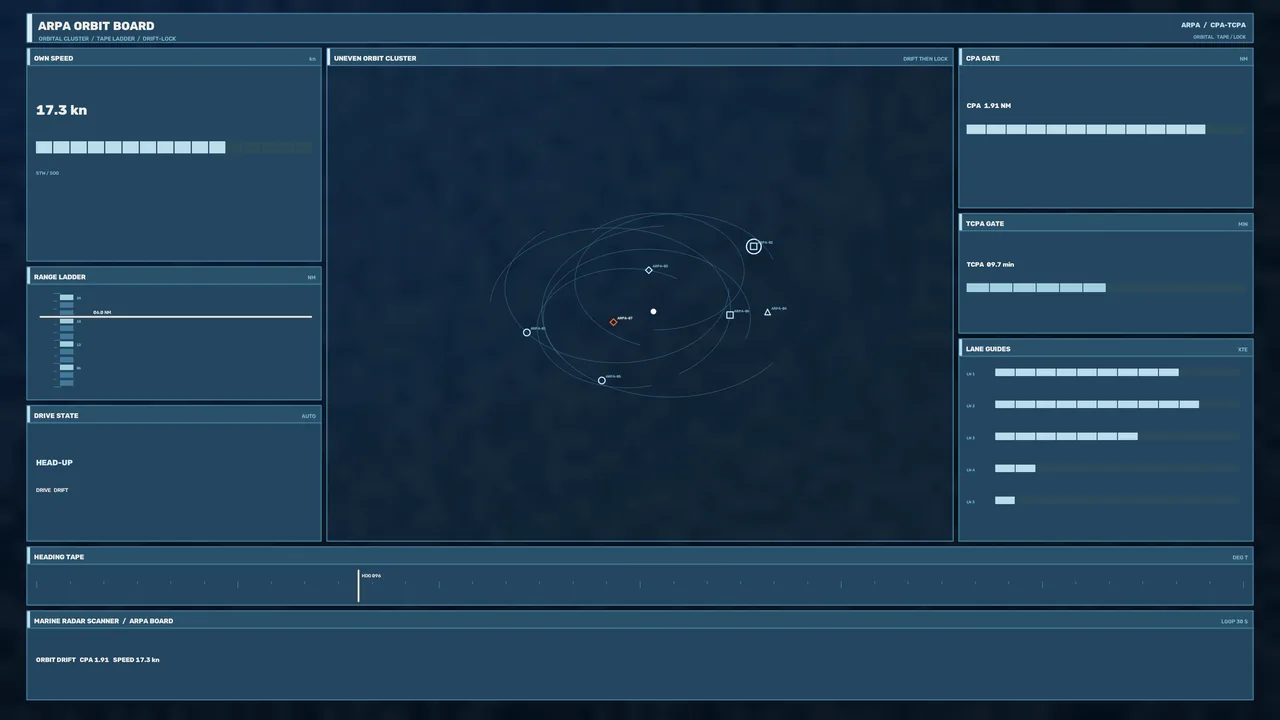Click the AUTO label in Drive State header
Image resolution: width=1280 pixels, height=720 pixels.
click(x=308, y=416)
